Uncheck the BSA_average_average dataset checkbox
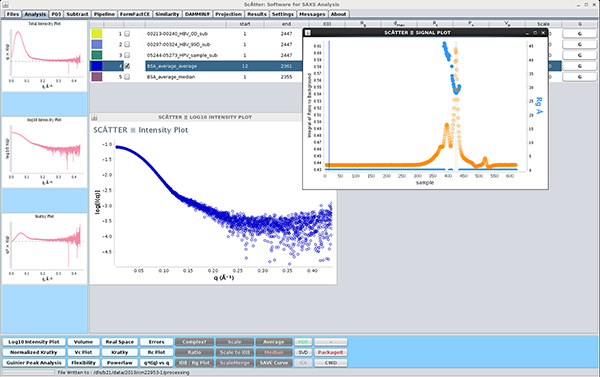The width and height of the screenshot is (600, 377). point(127,66)
